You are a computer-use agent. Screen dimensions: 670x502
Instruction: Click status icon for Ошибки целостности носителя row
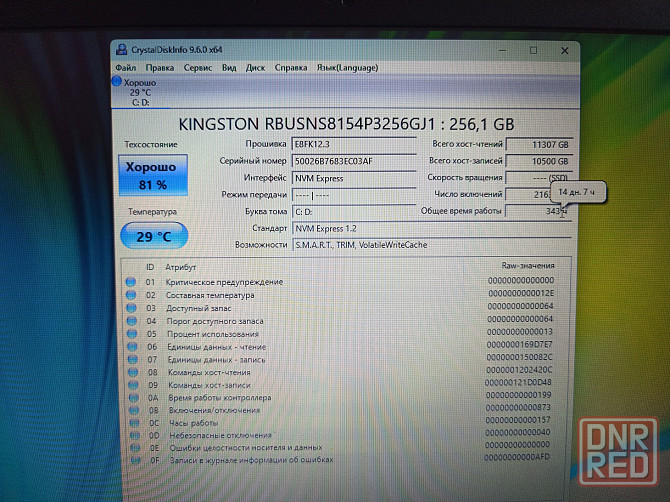[135, 448]
